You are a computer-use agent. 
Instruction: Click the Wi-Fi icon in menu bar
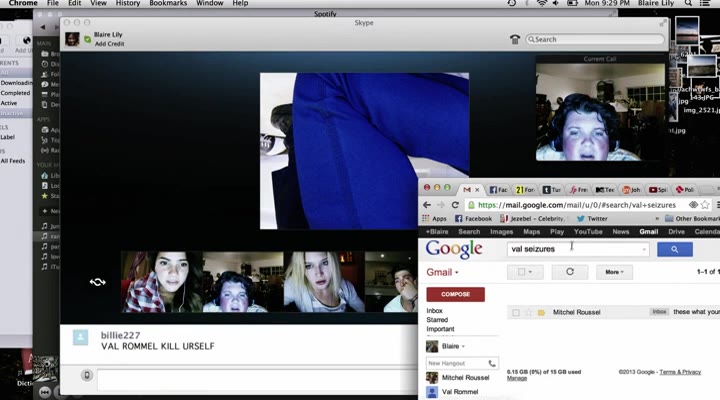click(542, 4)
